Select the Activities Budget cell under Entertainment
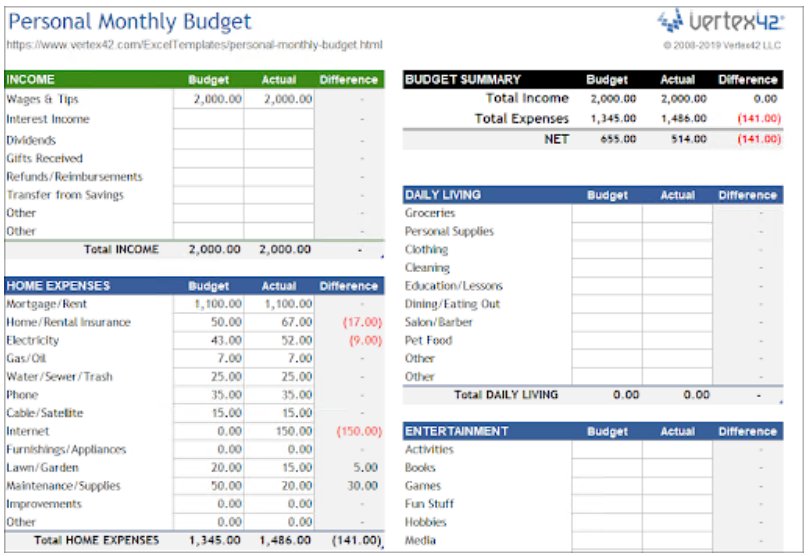Image resolution: width=809 pixels, height=556 pixels. pos(607,450)
